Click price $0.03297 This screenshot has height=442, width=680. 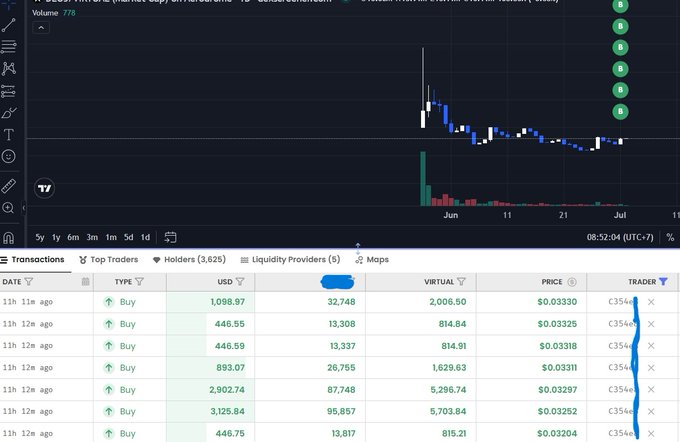pos(558,390)
